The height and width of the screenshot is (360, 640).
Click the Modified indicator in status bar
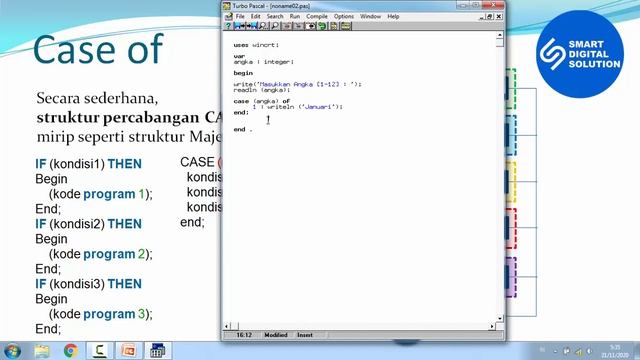click(x=276, y=335)
